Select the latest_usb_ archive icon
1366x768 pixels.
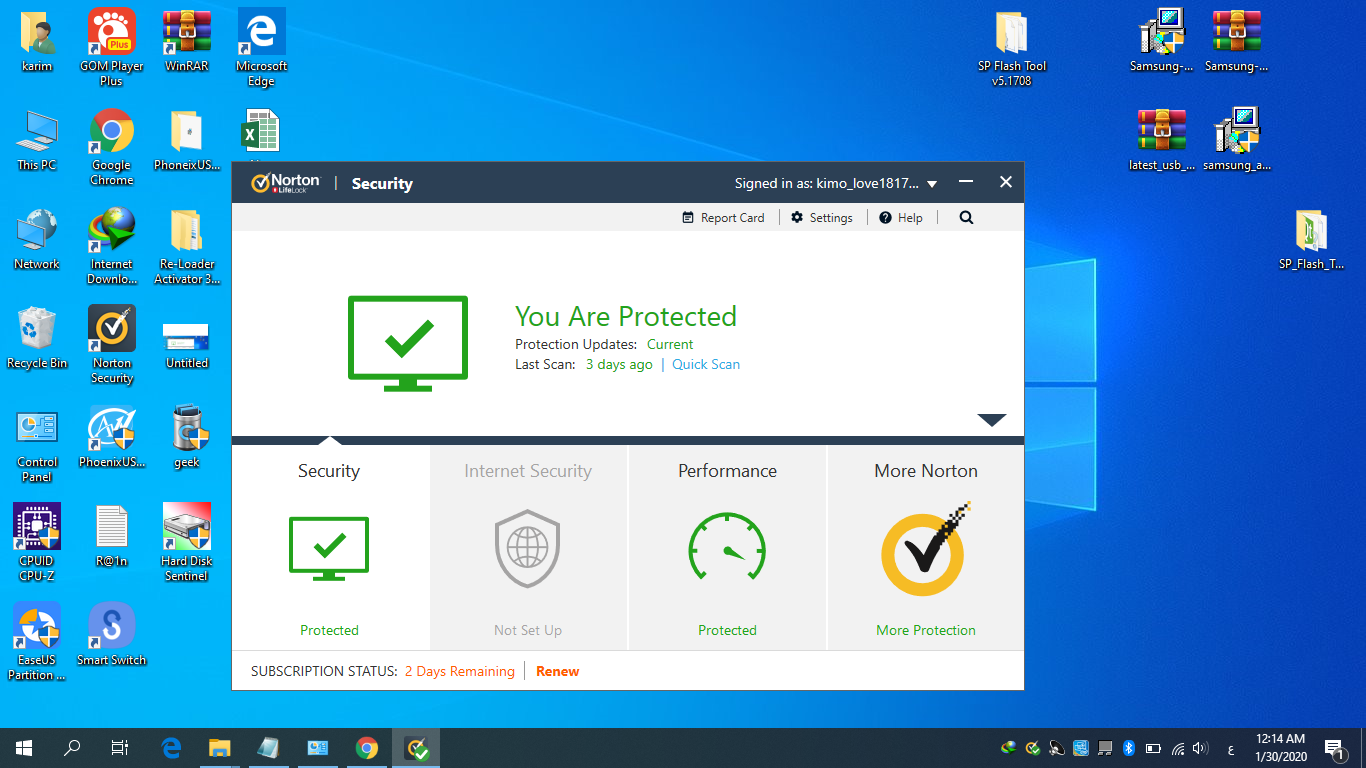(1162, 140)
